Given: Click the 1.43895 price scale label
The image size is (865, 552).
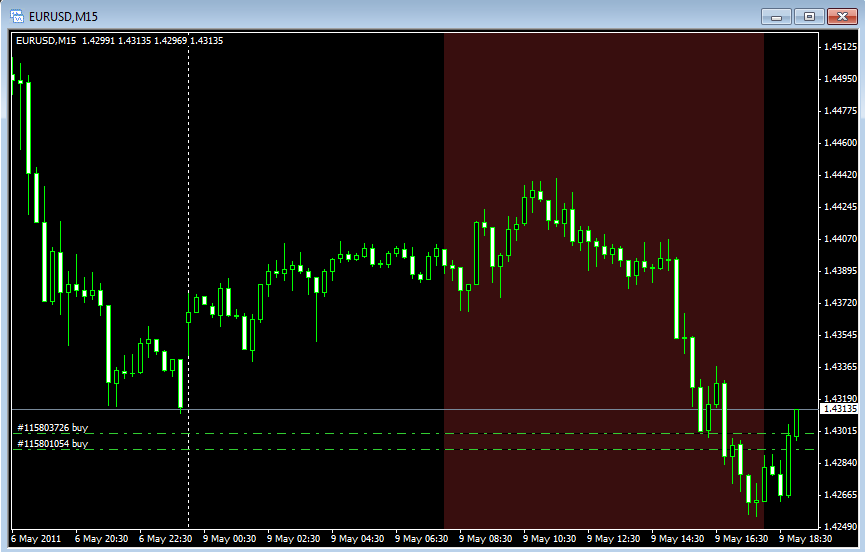Looking at the screenshot, I should point(841,271).
